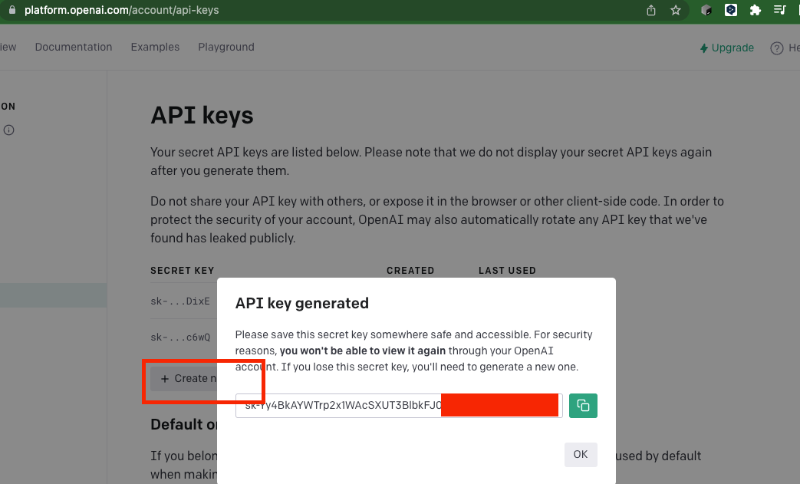
Task: Go to the Playground
Action: (226, 47)
